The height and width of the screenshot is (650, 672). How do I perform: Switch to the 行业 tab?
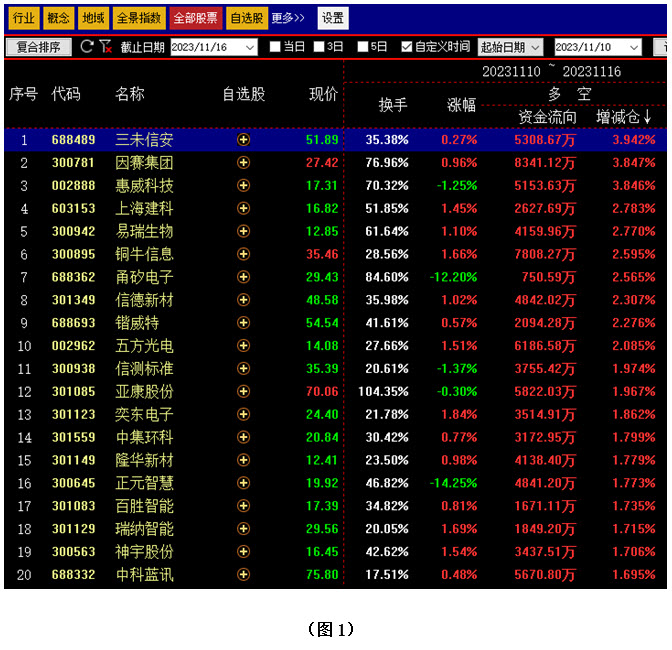click(x=24, y=18)
